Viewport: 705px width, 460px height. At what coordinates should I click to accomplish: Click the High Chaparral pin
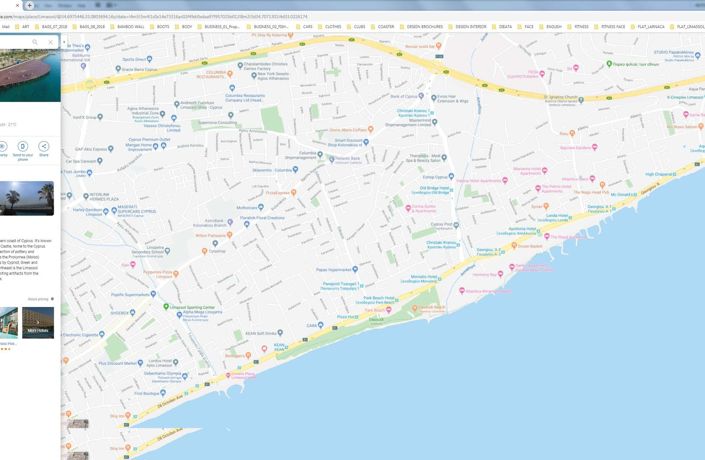click(675, 174)
